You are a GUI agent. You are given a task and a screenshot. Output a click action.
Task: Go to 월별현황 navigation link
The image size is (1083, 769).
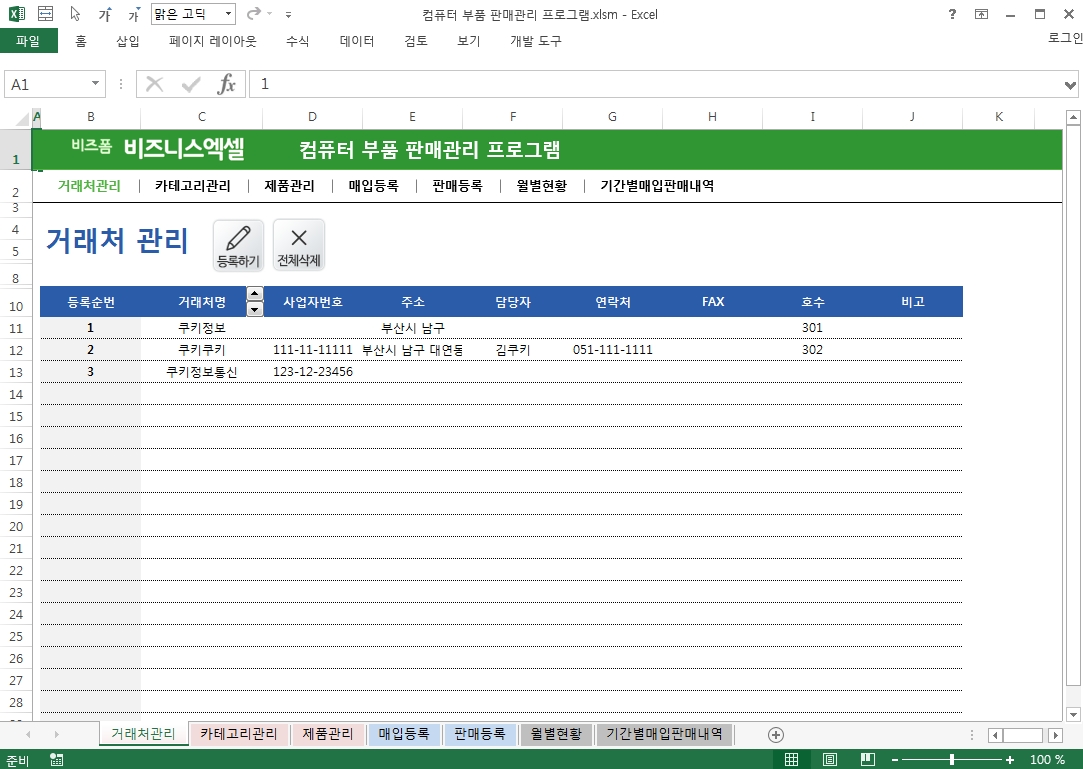tap(541, 186)
